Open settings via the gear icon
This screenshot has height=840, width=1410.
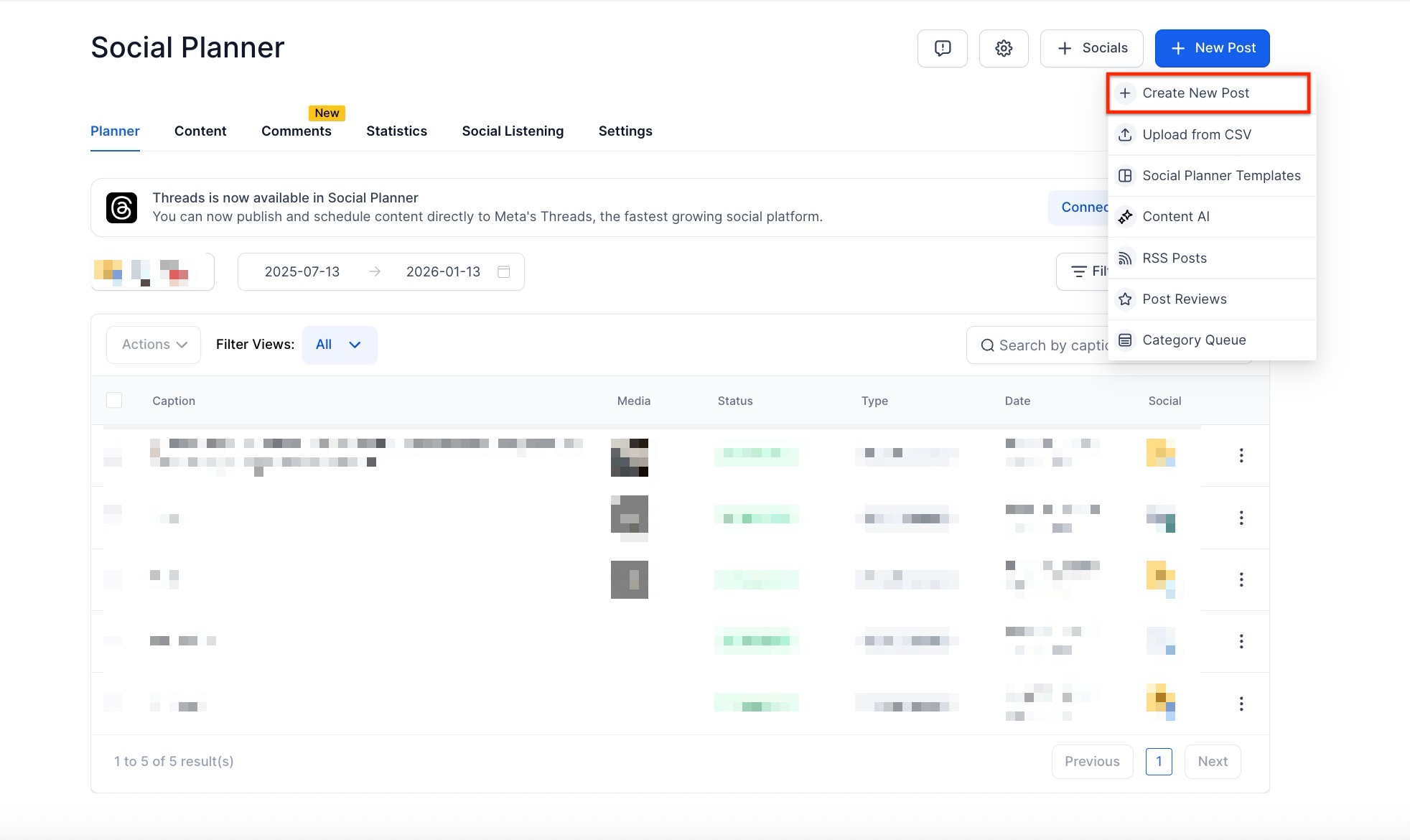1004,48
